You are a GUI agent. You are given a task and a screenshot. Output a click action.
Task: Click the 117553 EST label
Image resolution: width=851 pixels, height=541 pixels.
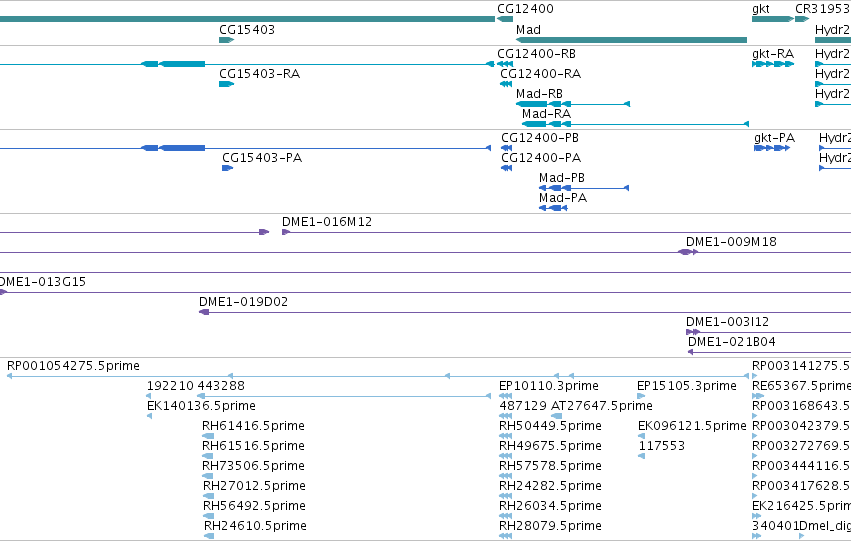[662, 447]
